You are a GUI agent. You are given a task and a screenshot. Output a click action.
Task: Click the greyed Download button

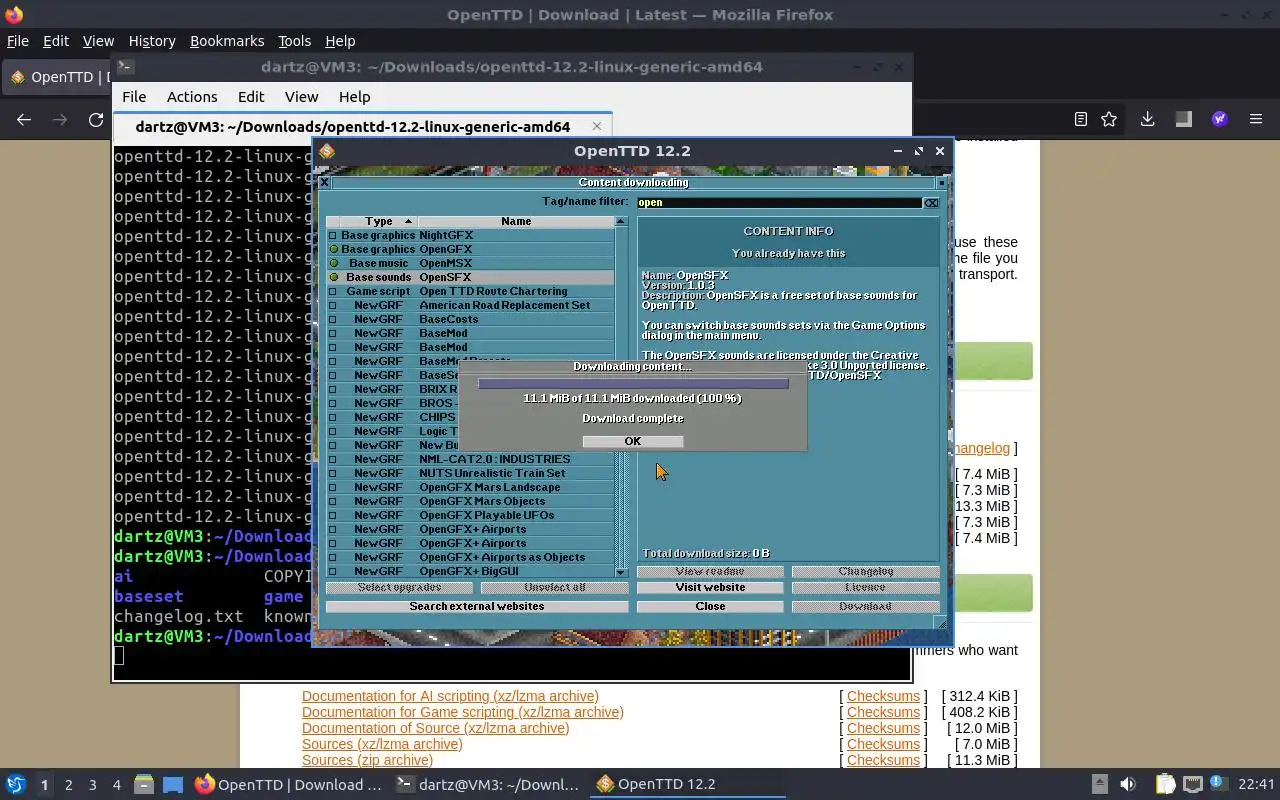tap(866, 606)
